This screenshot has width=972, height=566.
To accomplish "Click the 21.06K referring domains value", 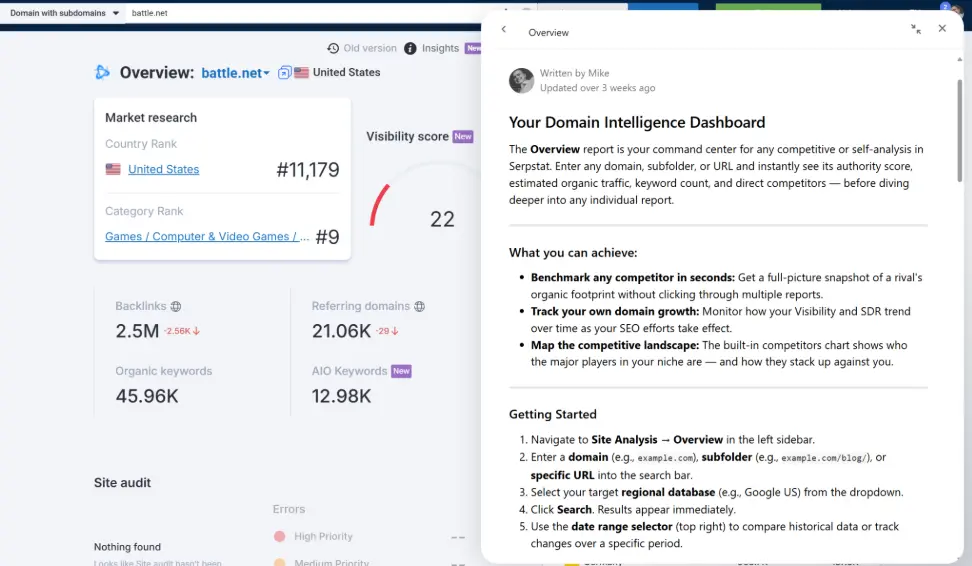I will (x=341, y=331).
